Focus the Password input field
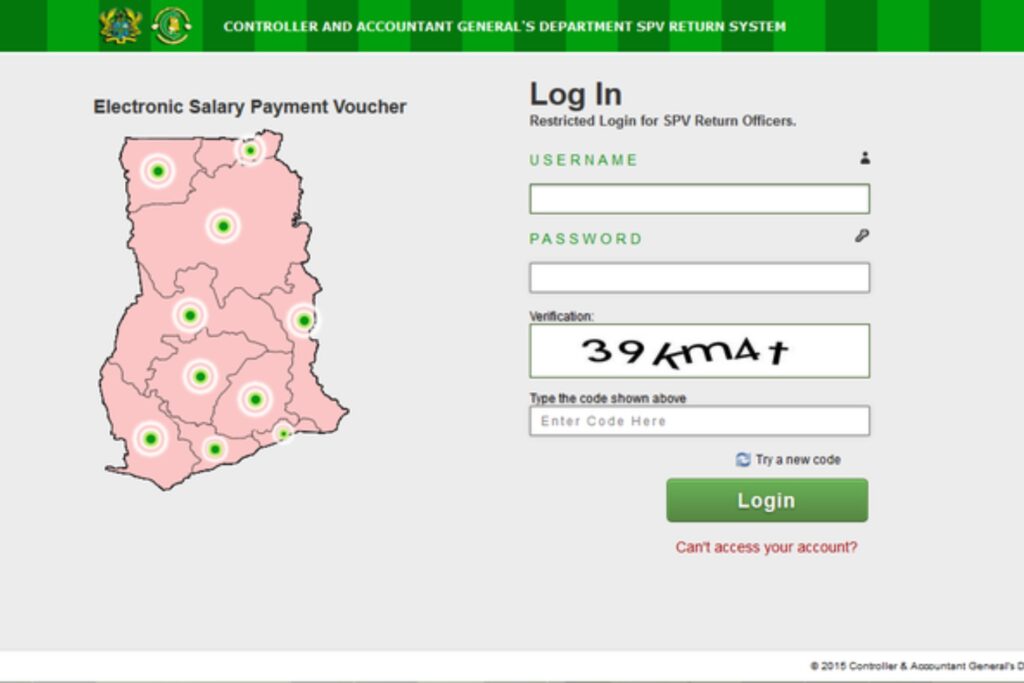This screenshot has width=1024, height=683. coord(699,278)
